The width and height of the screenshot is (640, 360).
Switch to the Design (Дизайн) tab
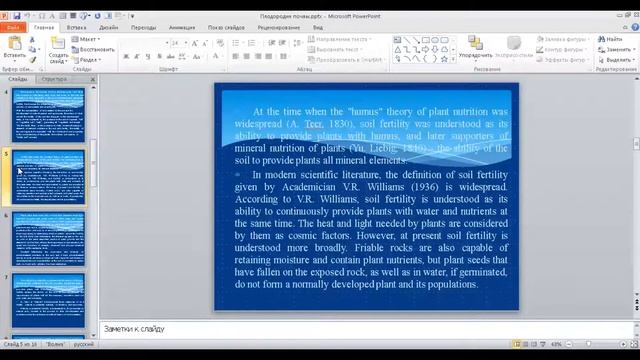(109, 27)
